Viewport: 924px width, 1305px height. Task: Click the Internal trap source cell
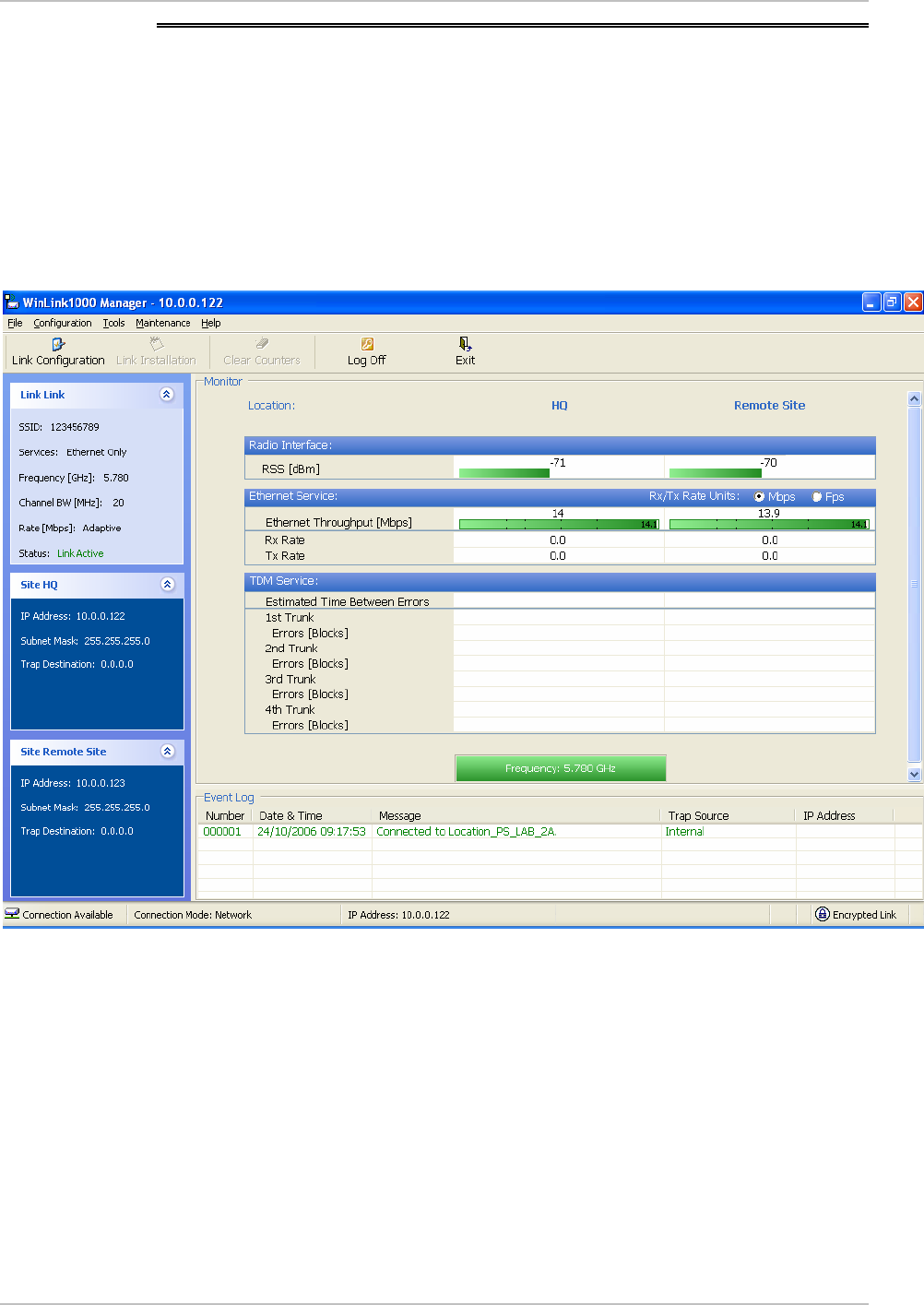coord(684,831)
